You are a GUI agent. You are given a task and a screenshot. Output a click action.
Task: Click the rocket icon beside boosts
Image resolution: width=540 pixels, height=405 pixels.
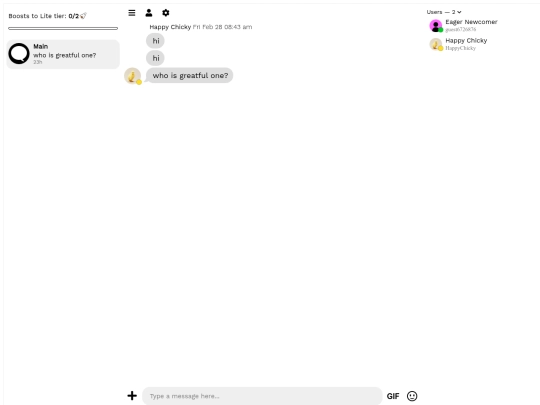83,16
